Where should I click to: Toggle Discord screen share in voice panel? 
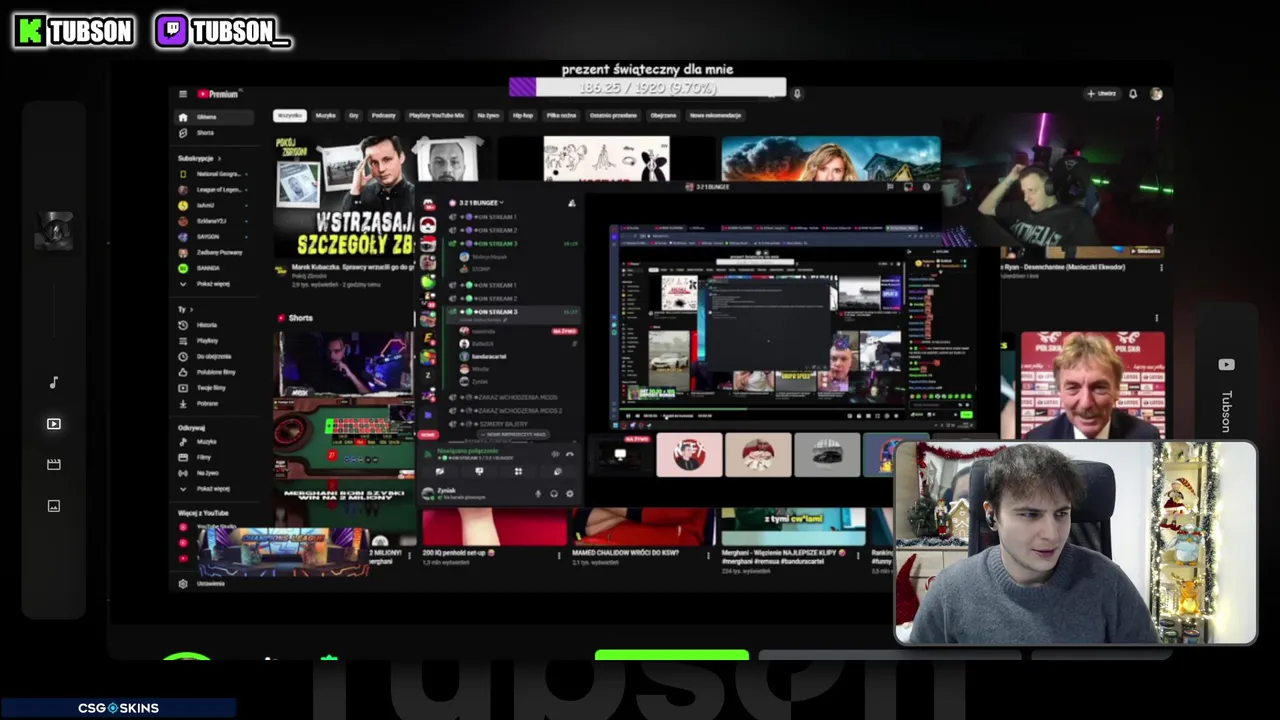(x=479, y=471)
